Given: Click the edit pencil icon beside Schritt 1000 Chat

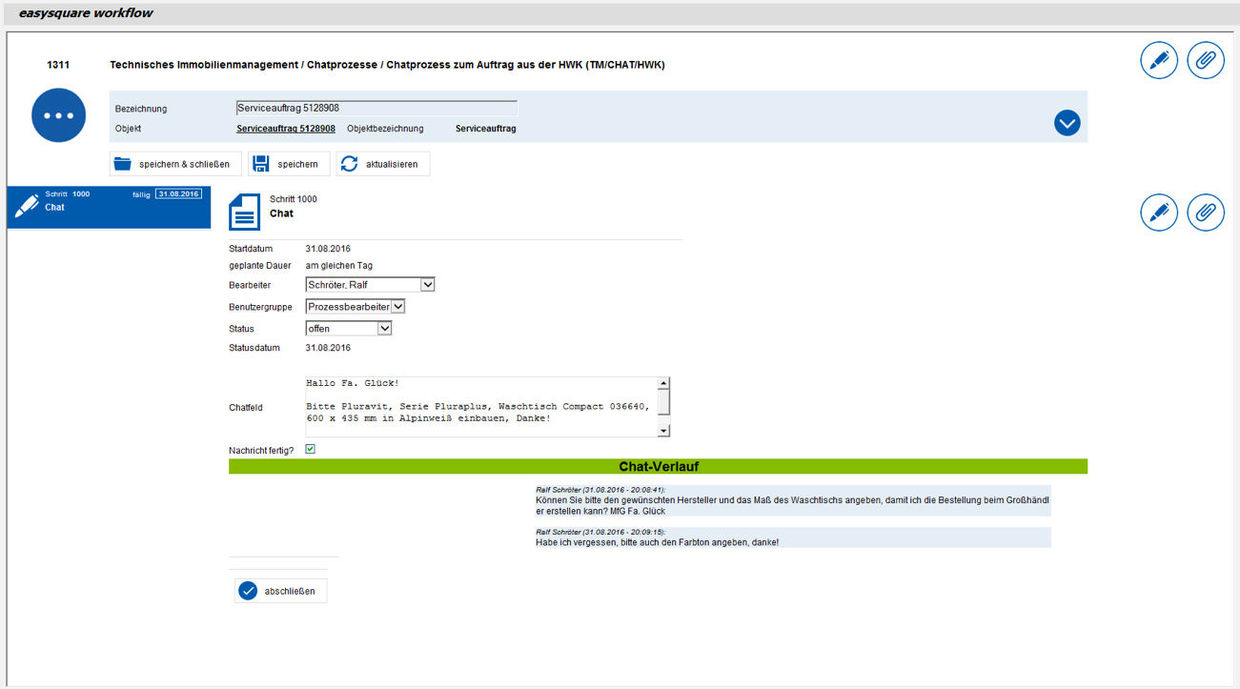Looking at the screenshot, I should (1159, 212).
